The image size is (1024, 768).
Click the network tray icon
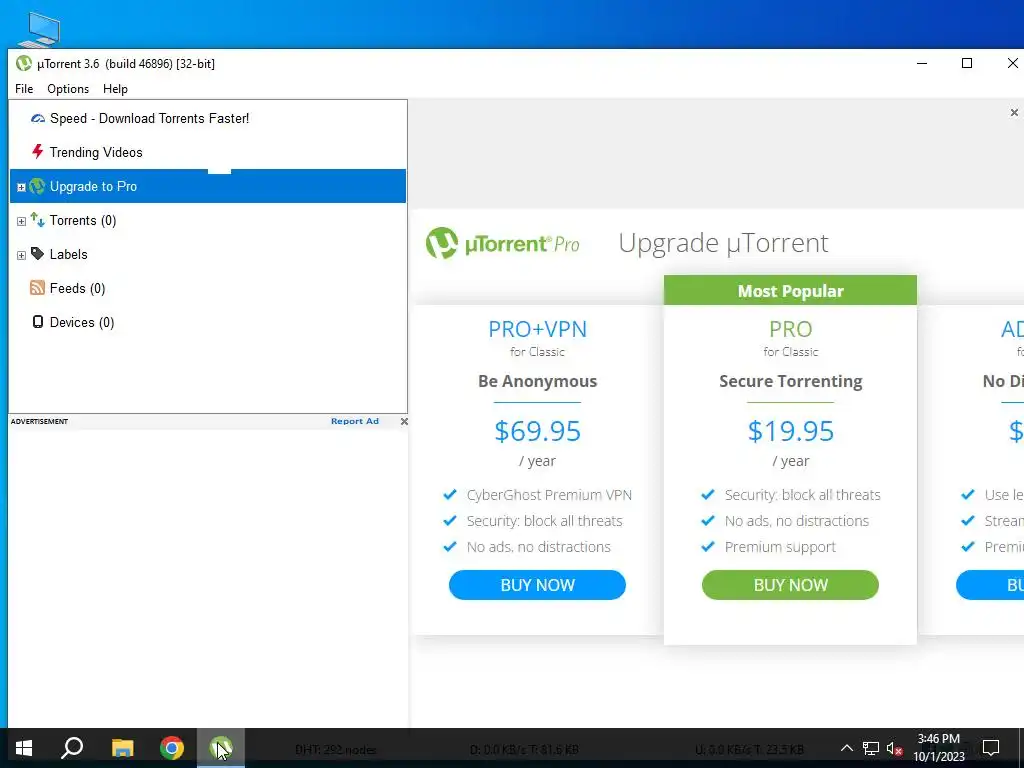pyautogui.click(x=871, y=748)
